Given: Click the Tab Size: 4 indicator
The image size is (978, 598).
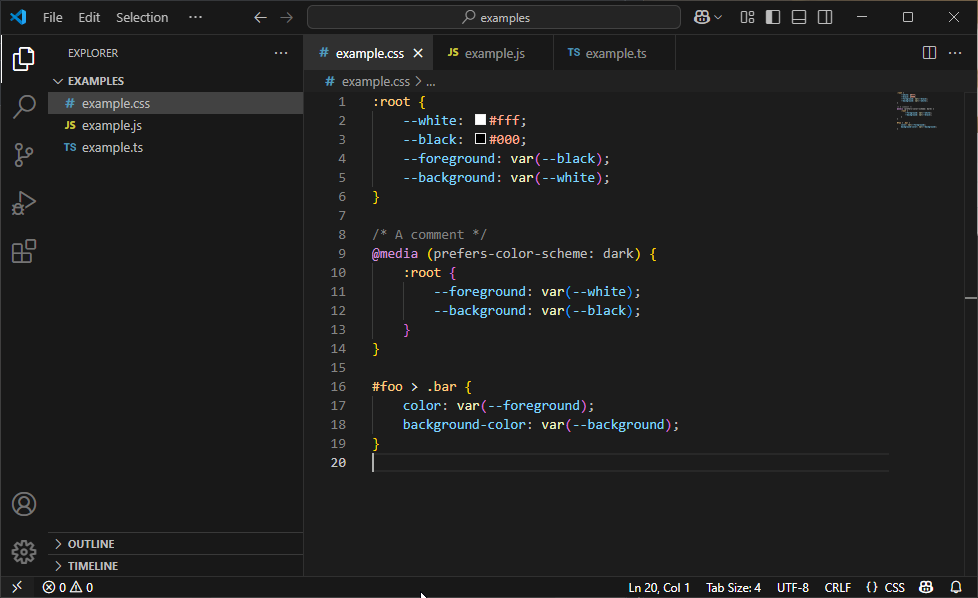Looking at the screenshot, I should (733, 587).
